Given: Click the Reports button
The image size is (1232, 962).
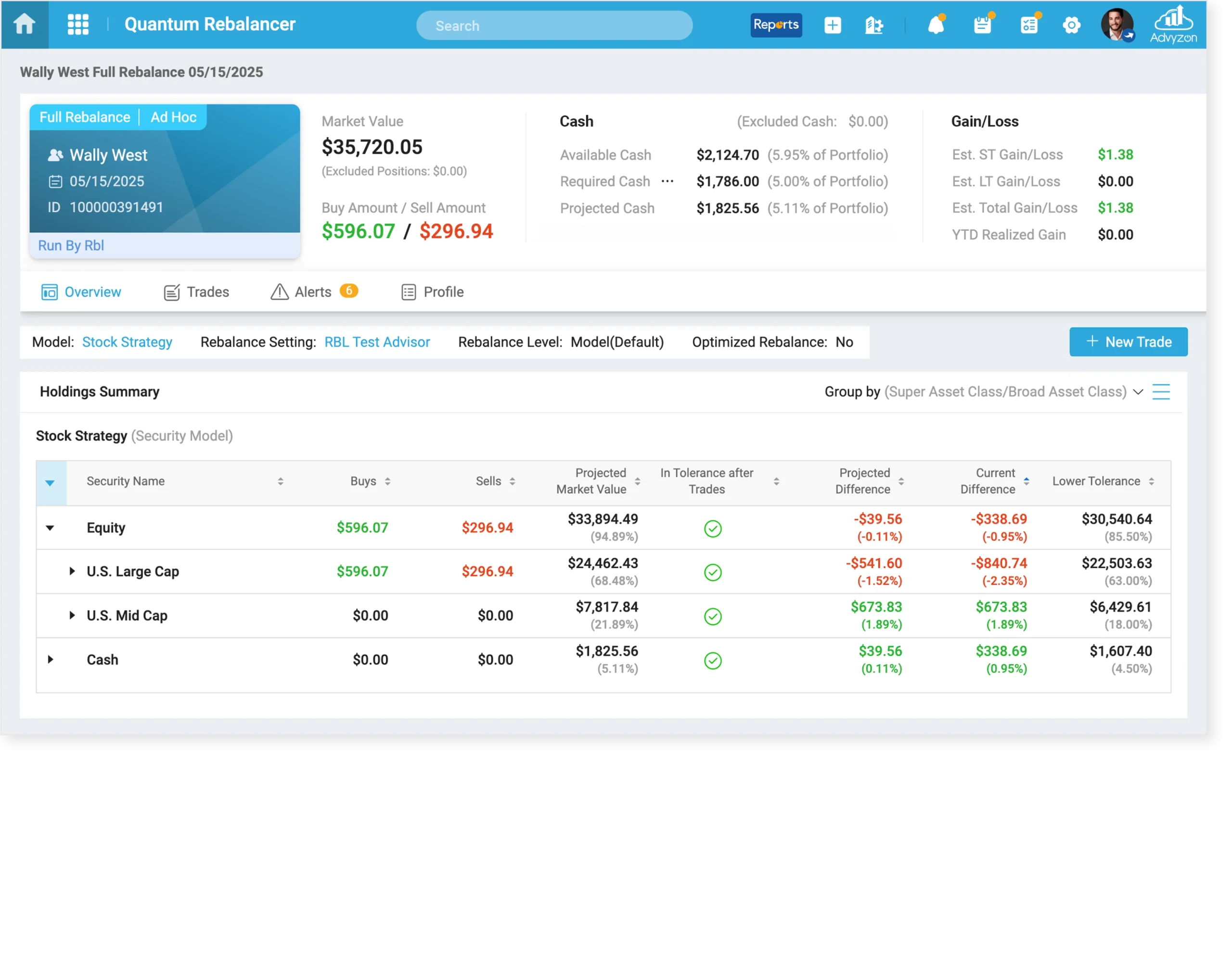Looking at the screenshot, I should (776, 25).
